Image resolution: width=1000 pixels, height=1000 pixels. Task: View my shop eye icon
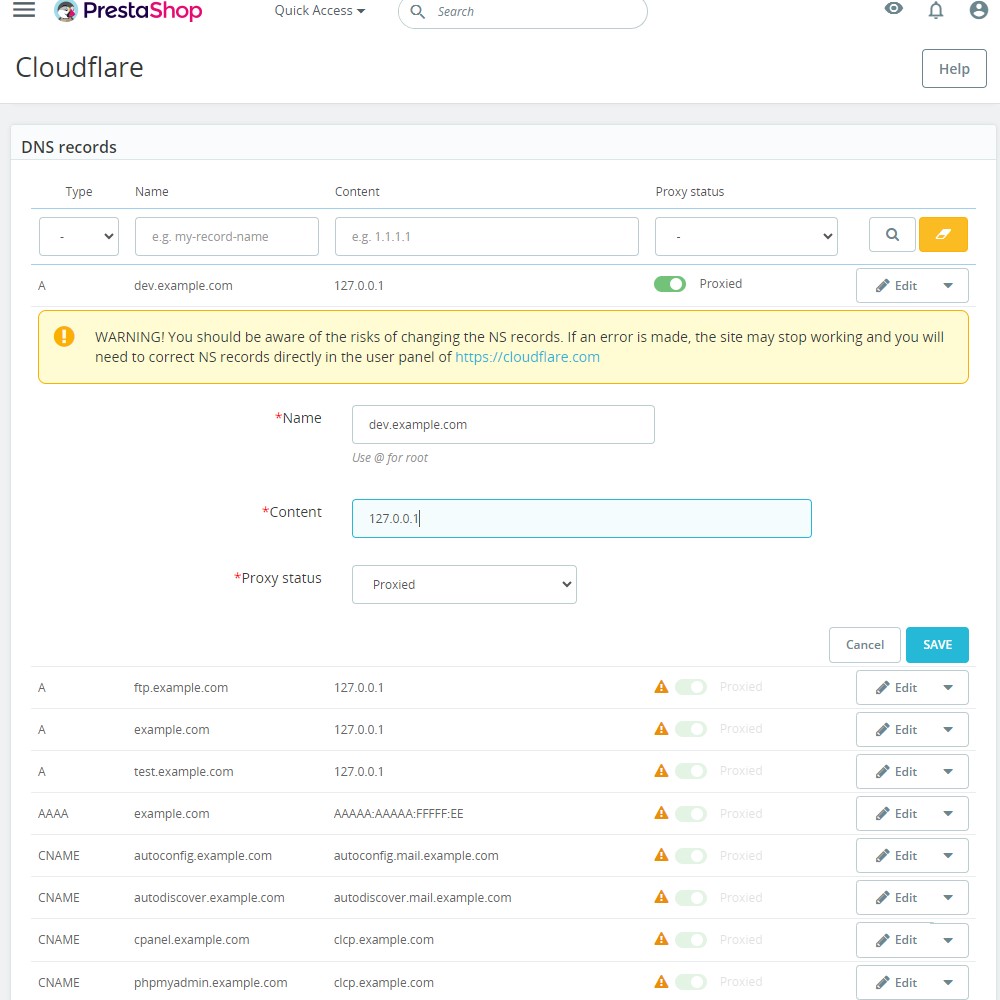click(x=893, y=9)
